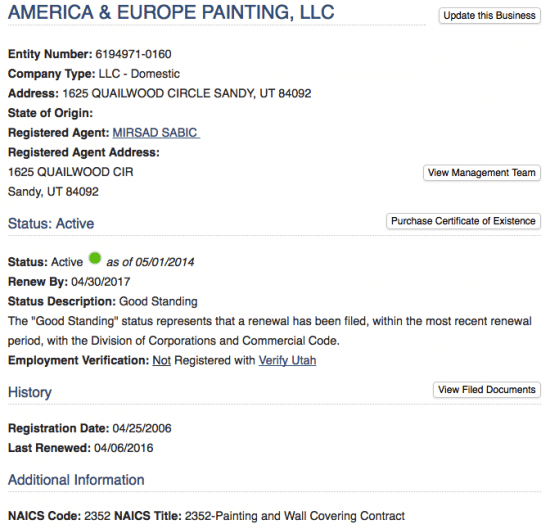Click the underlined Not link

pos(162,361)
